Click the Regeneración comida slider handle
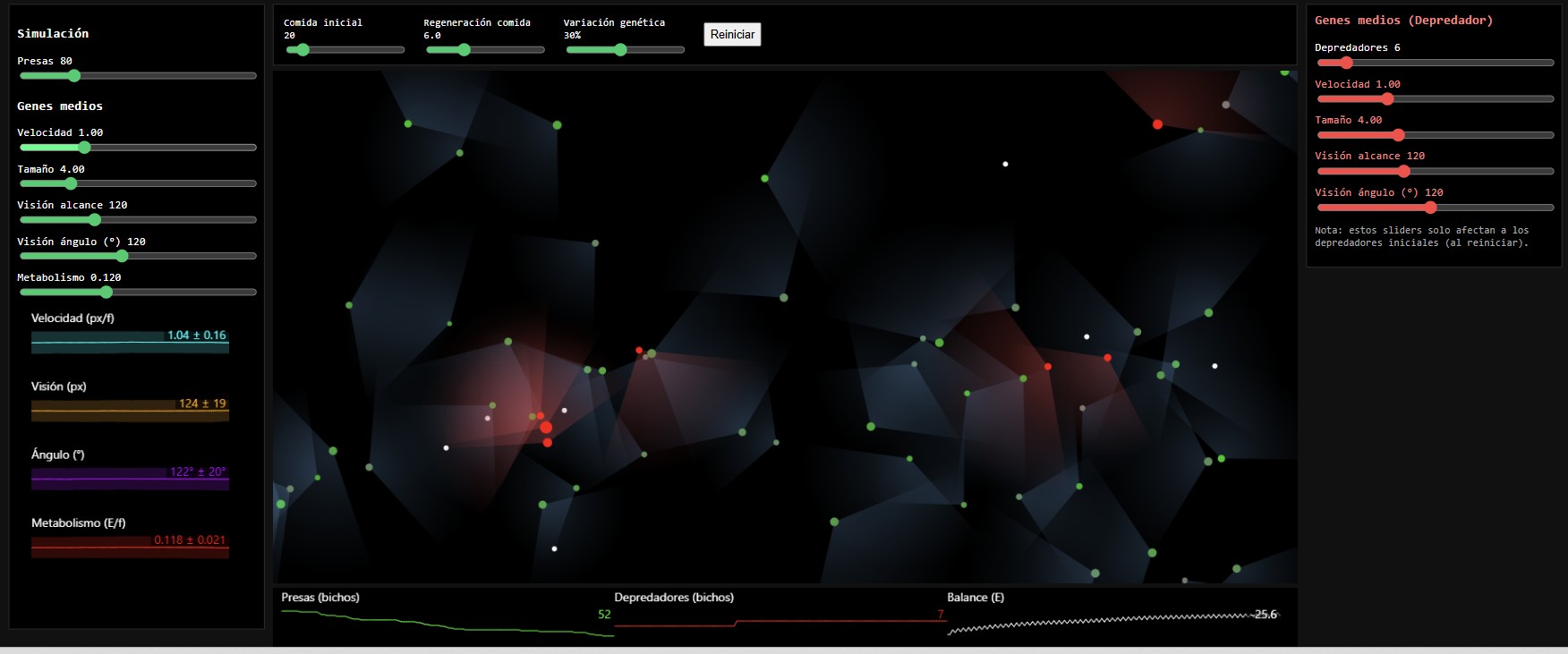Screen dimensions: 1568x654 [x=464, y=50]
